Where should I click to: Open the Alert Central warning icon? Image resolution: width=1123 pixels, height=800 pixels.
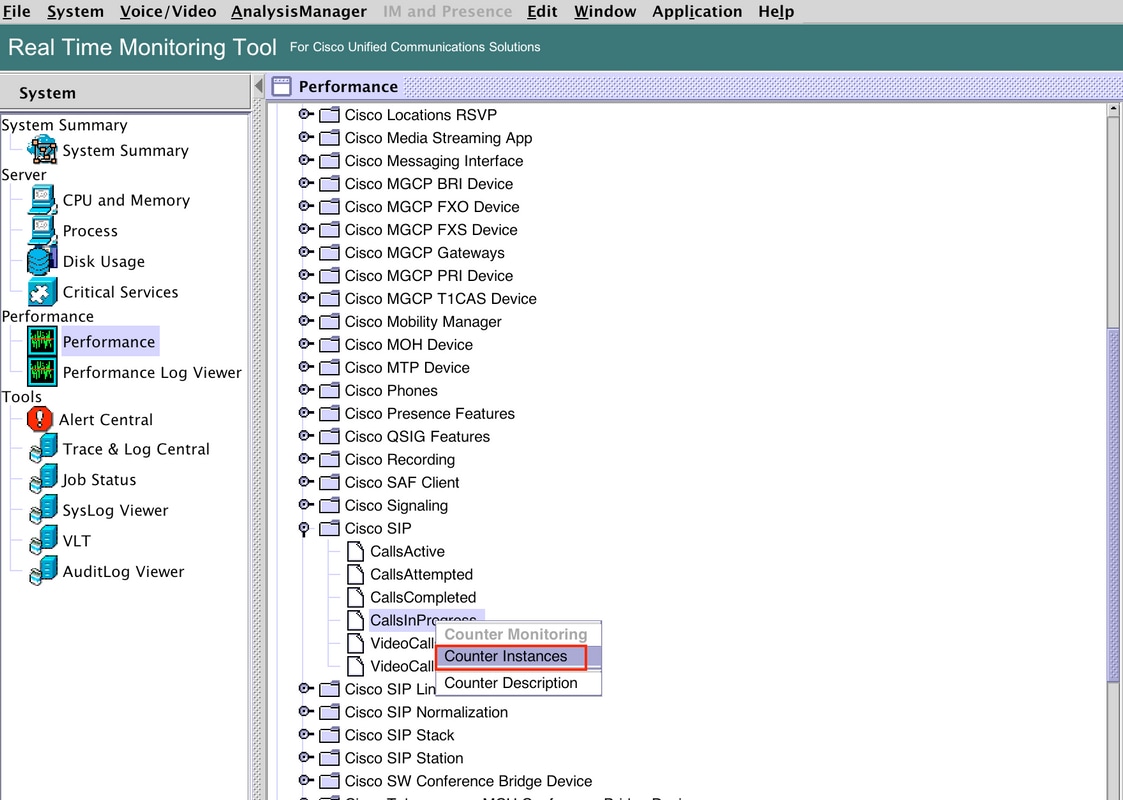(x=39, y=419)
